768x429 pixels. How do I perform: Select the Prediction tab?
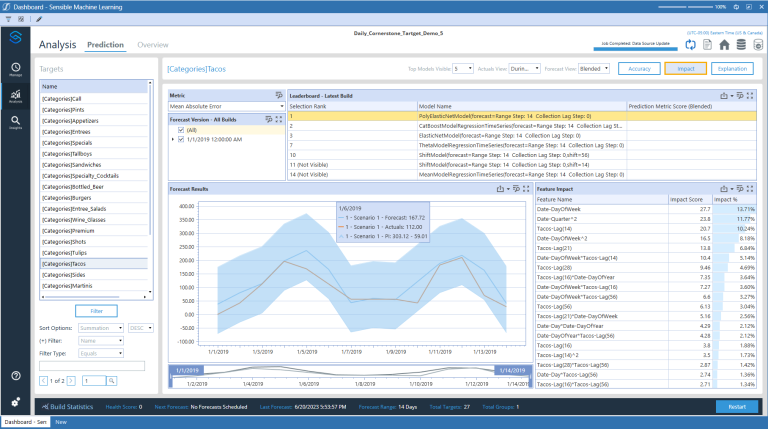[x=105, y=45]
